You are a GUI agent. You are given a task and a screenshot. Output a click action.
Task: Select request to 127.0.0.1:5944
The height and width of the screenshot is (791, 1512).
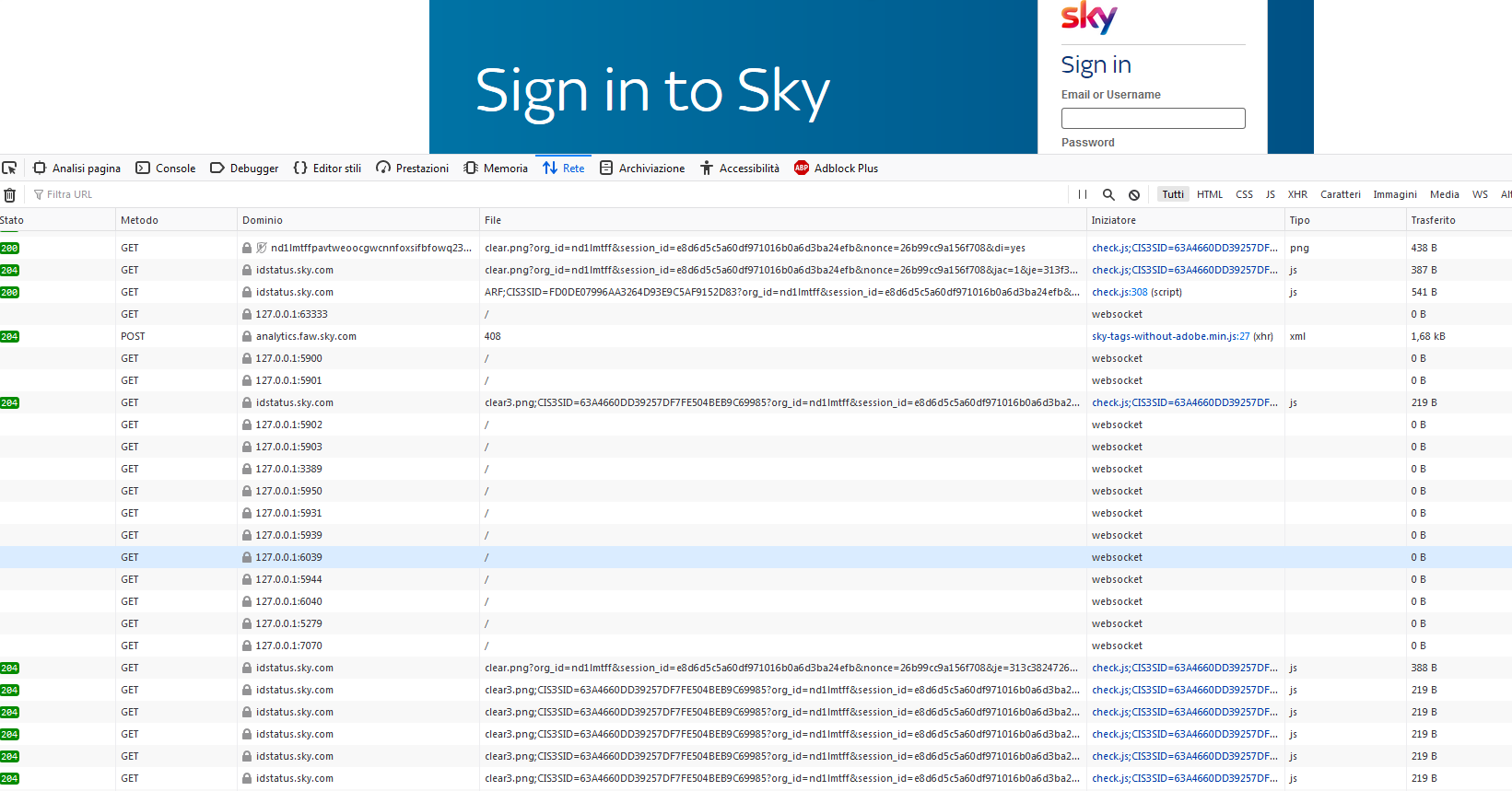(756, 579)
